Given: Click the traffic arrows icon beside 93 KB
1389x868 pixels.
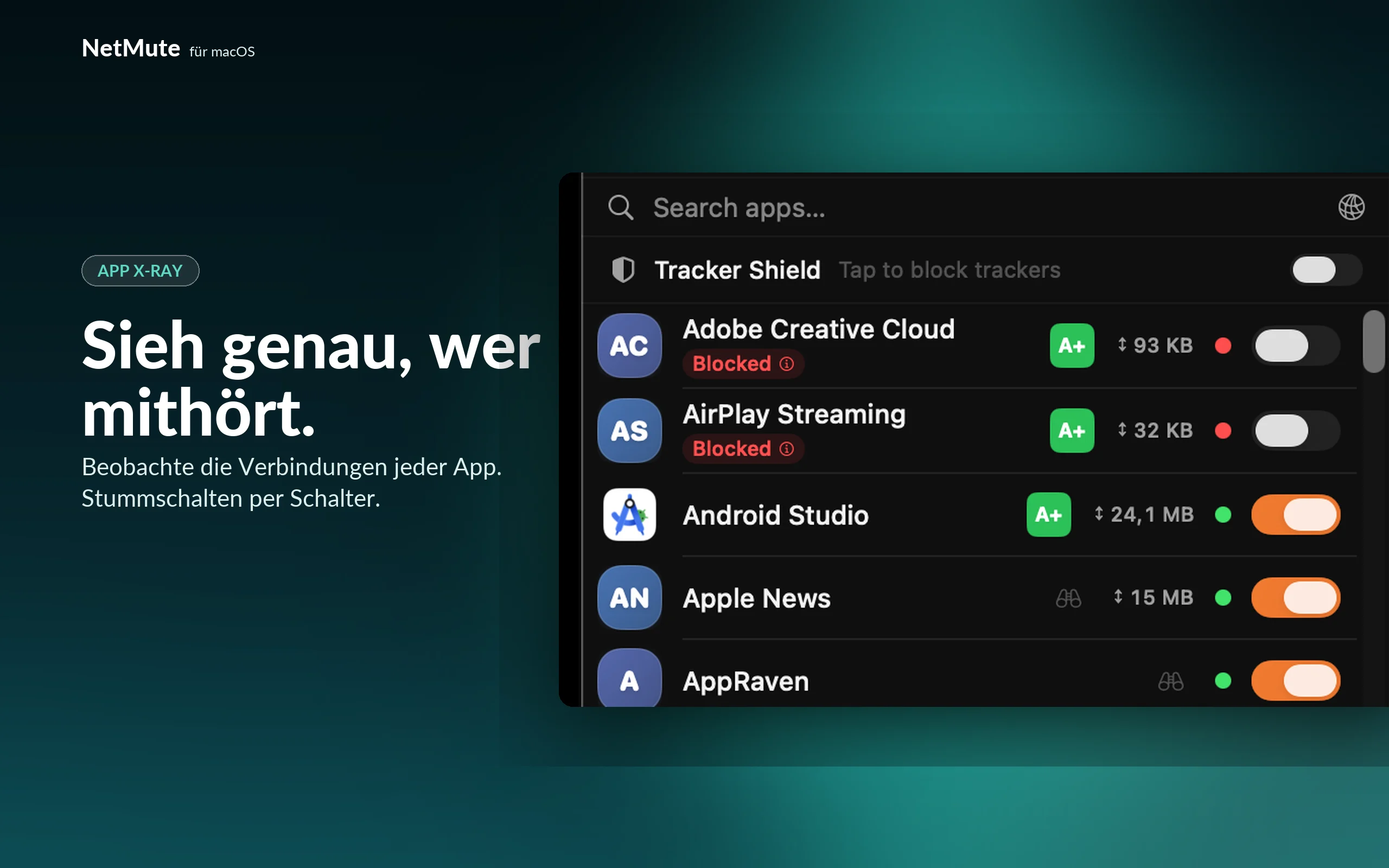Looking at the screenshot, I should 1122,345.
